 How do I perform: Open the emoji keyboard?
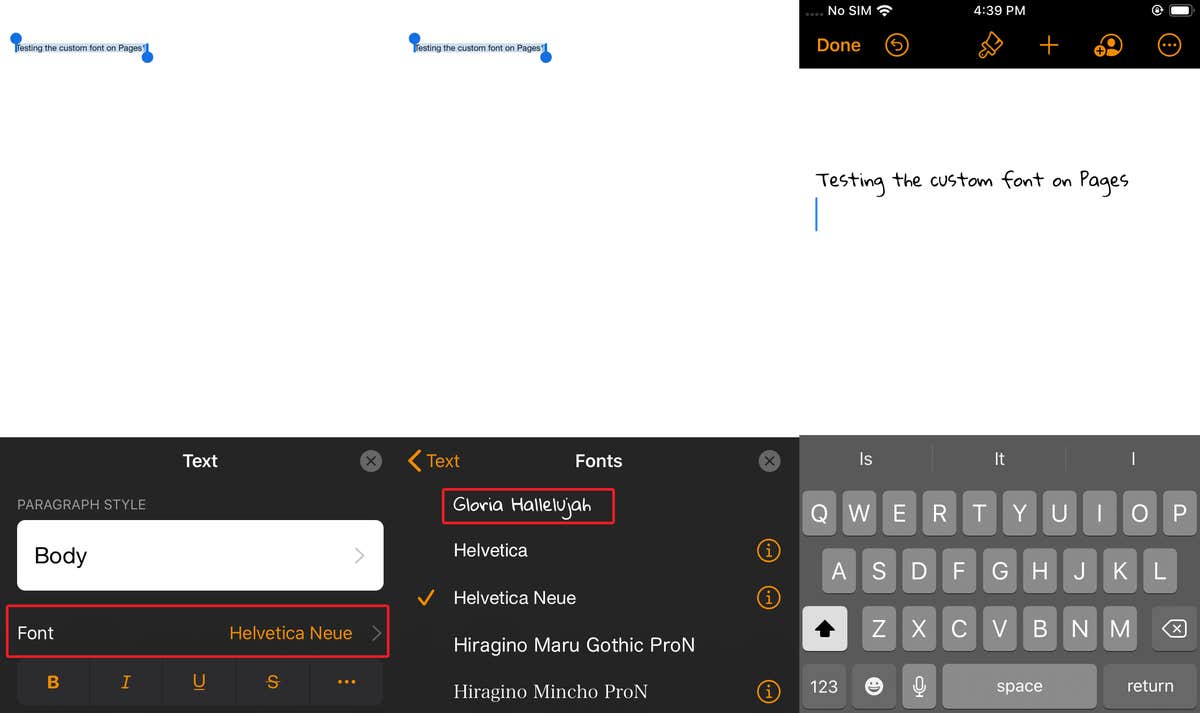pyautogui.click(x=873, y=686)
